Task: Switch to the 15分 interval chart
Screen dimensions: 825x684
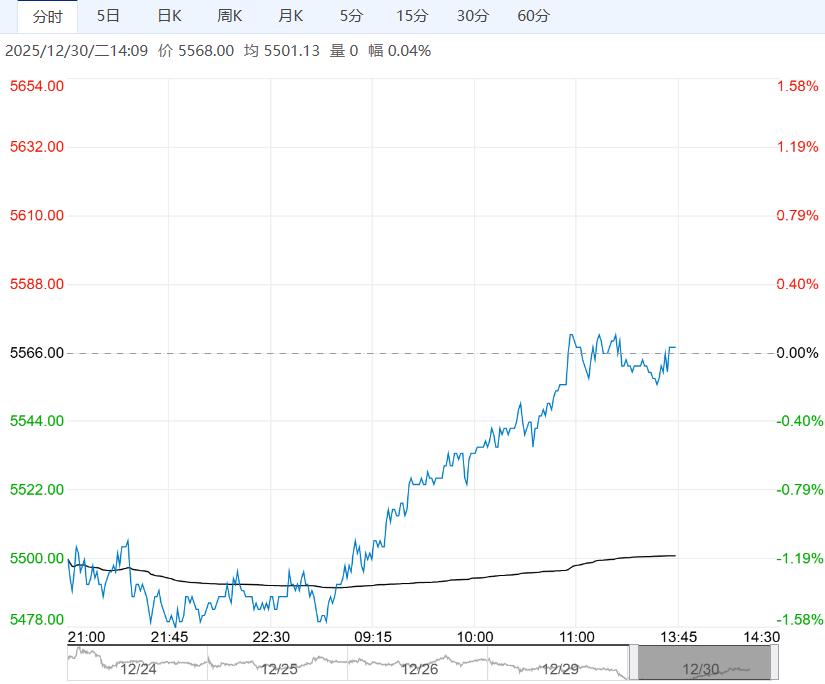Action: (x=411, y=16)
